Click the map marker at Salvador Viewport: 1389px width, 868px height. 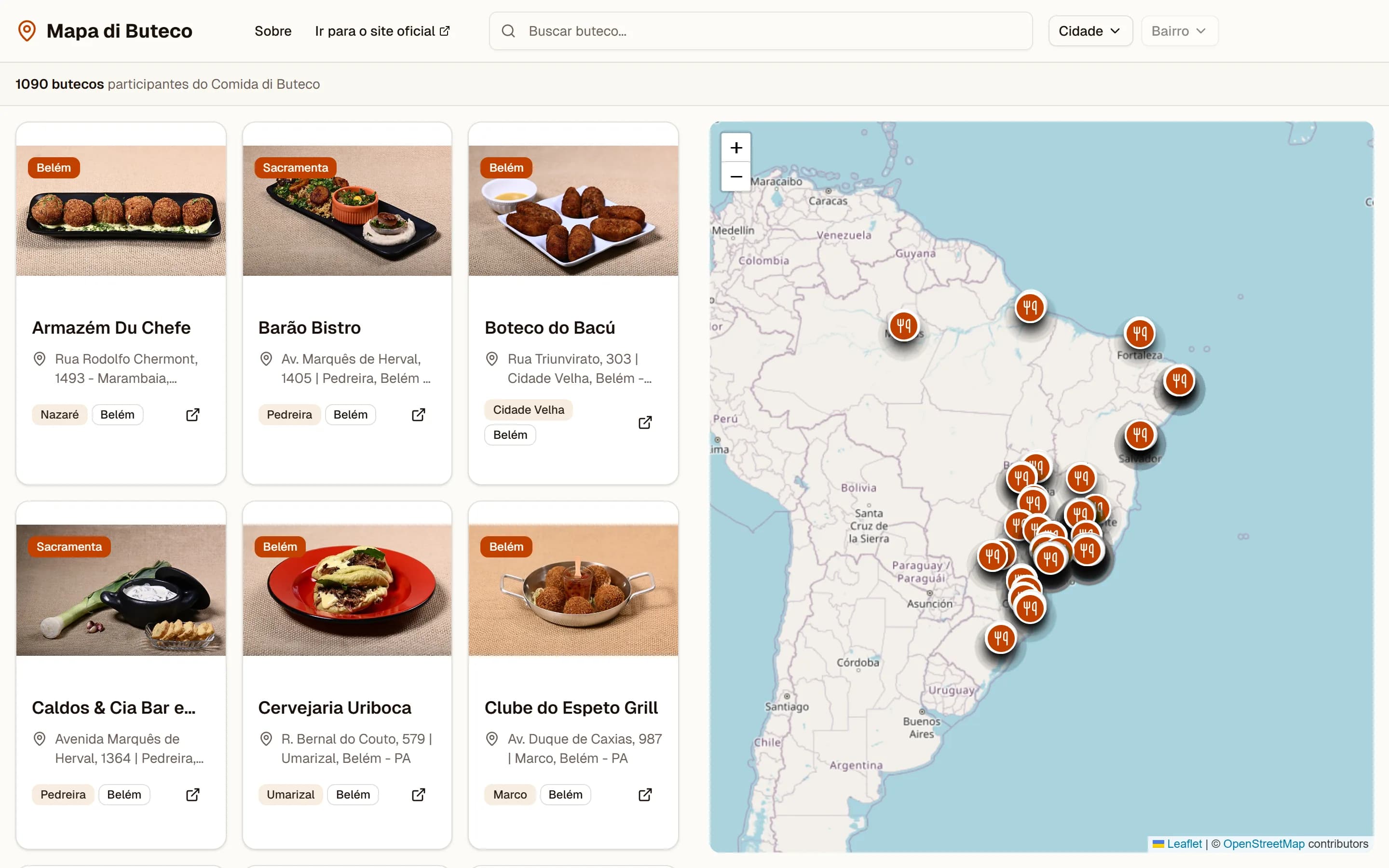pyautogui.click(x=1140, y=434)
